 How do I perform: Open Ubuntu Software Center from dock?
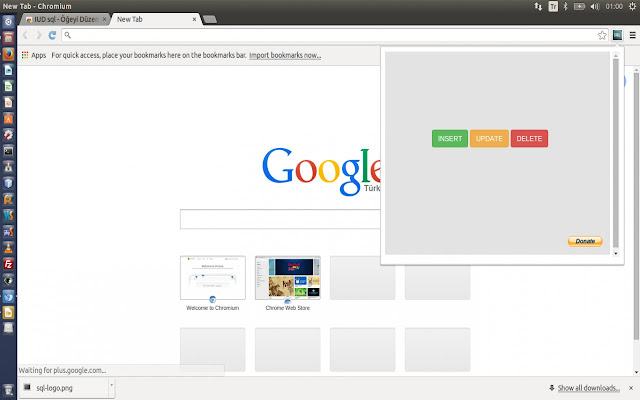click(8, 118)
